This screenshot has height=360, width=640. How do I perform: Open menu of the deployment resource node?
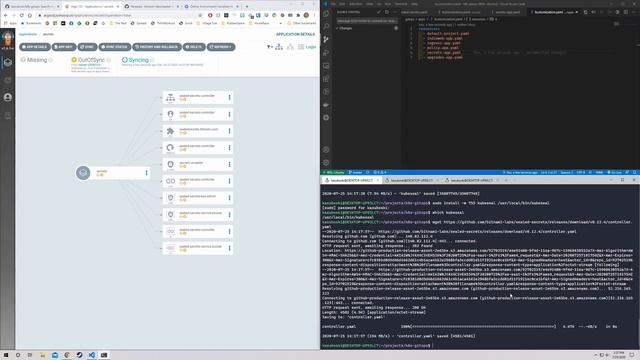click(x=229, y=148)
